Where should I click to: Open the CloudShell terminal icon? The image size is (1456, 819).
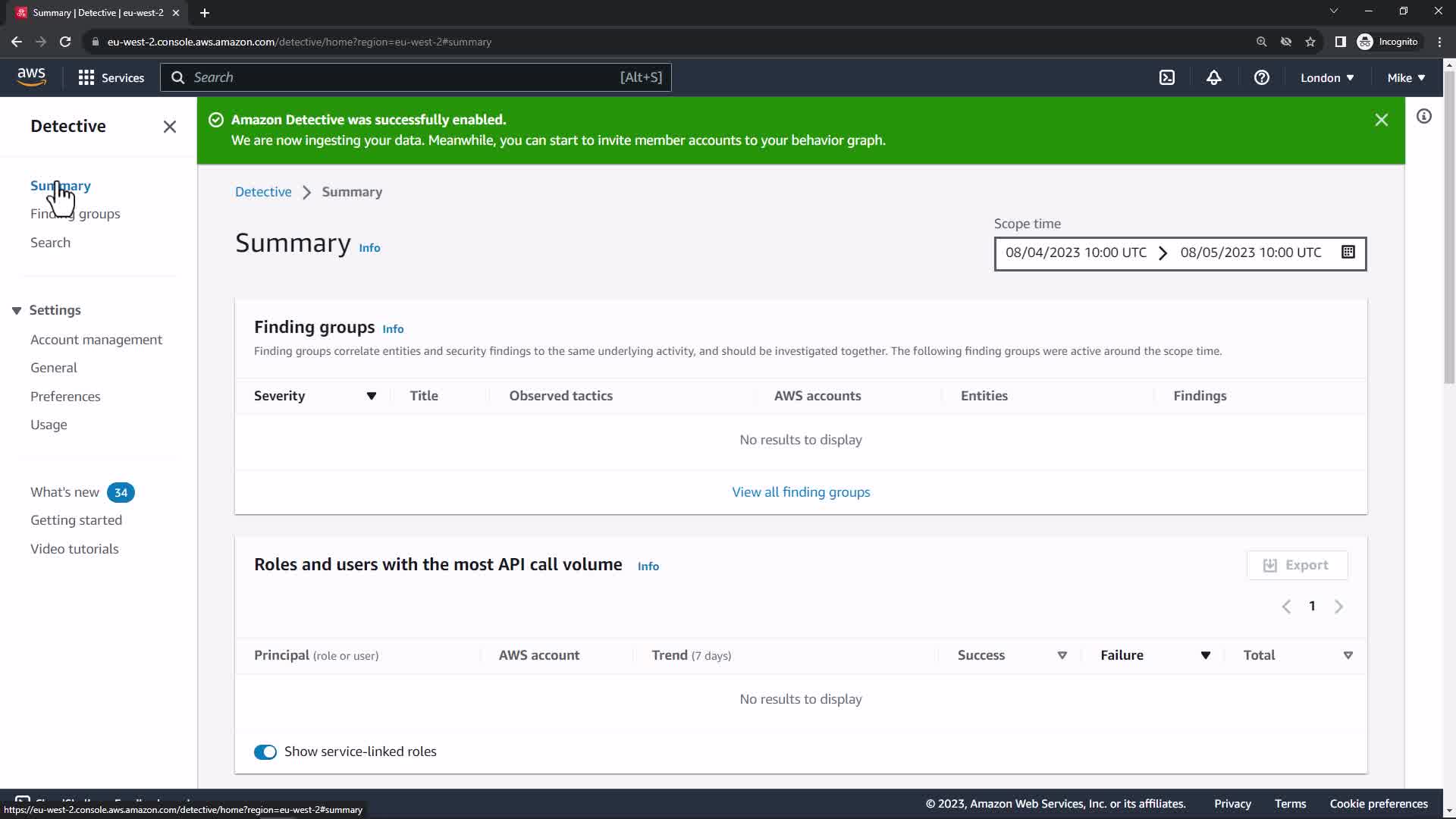point(1167,78)
